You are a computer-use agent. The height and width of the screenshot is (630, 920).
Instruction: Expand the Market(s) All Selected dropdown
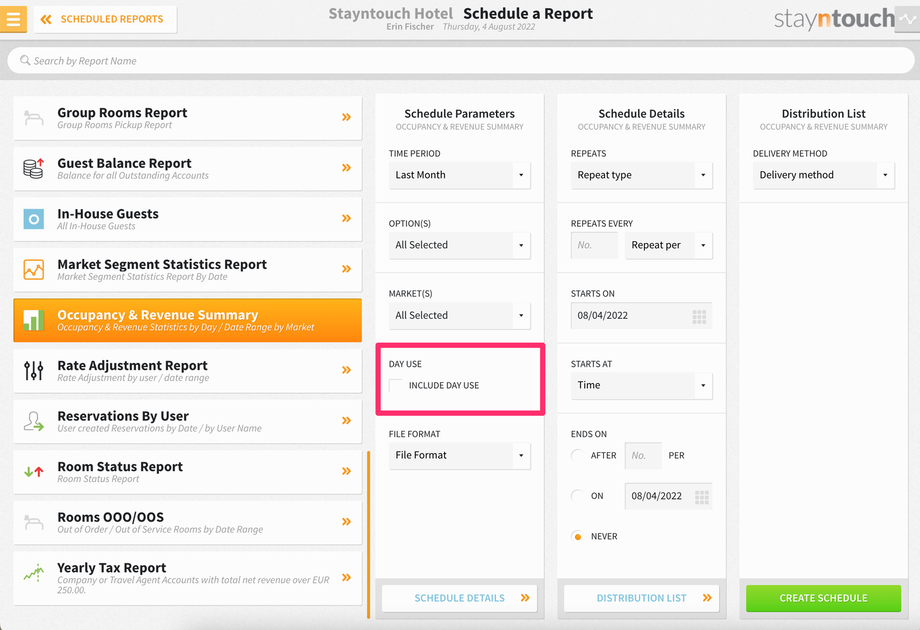(459, 315)
